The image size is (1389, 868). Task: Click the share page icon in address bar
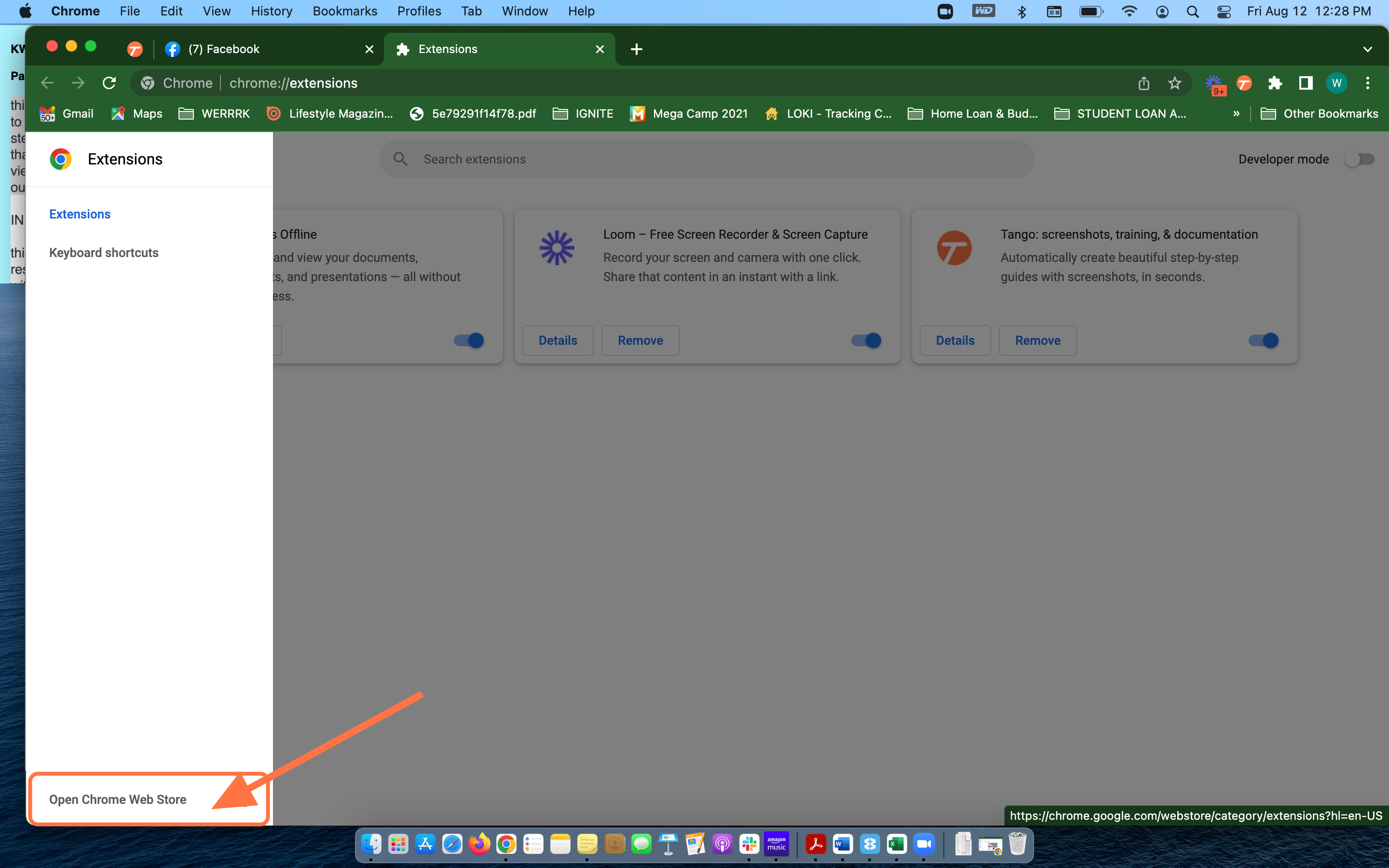click(1144, 83)
